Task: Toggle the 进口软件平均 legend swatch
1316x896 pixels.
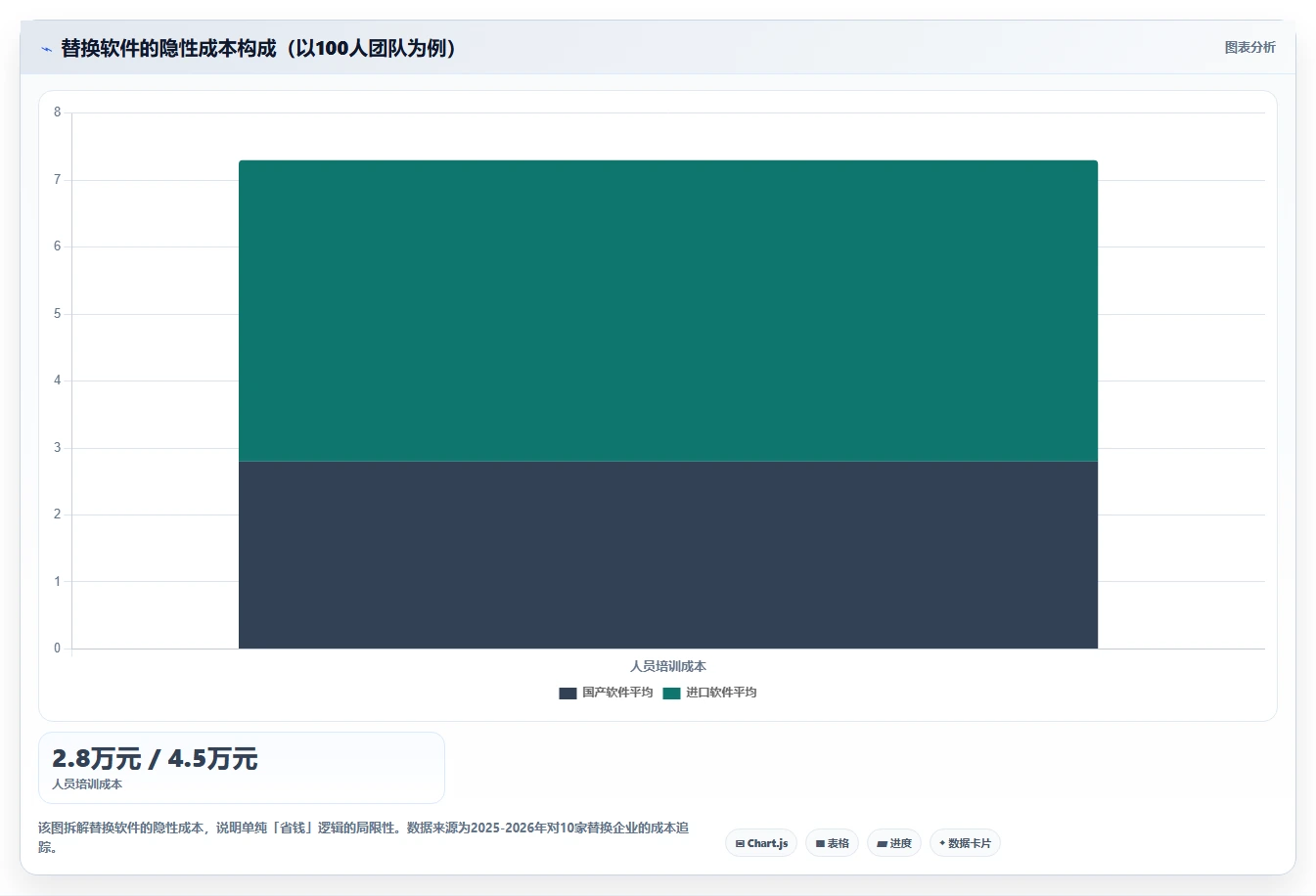Action: coord(671,693)
